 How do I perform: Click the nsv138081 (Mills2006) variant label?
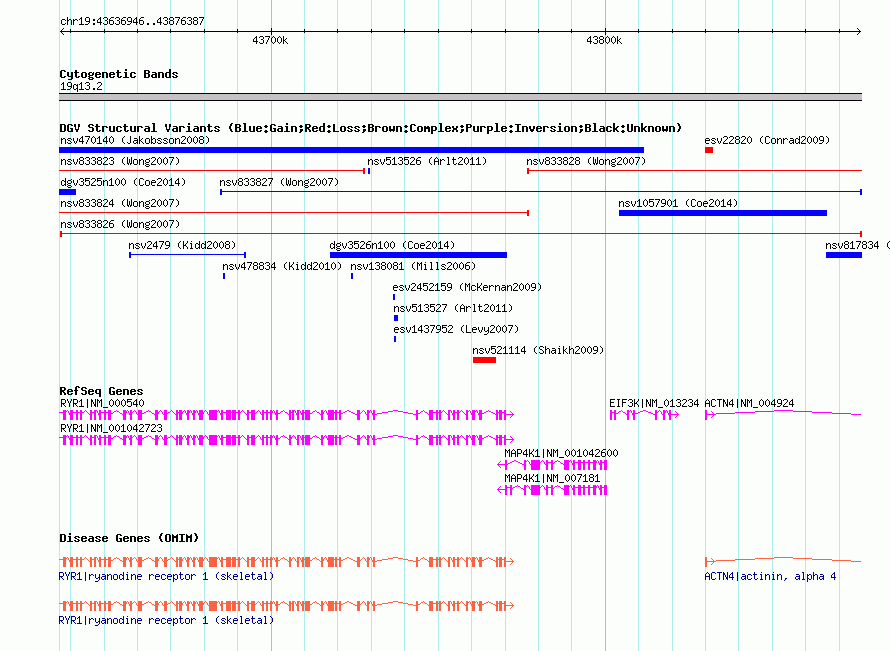pos(413,266)
